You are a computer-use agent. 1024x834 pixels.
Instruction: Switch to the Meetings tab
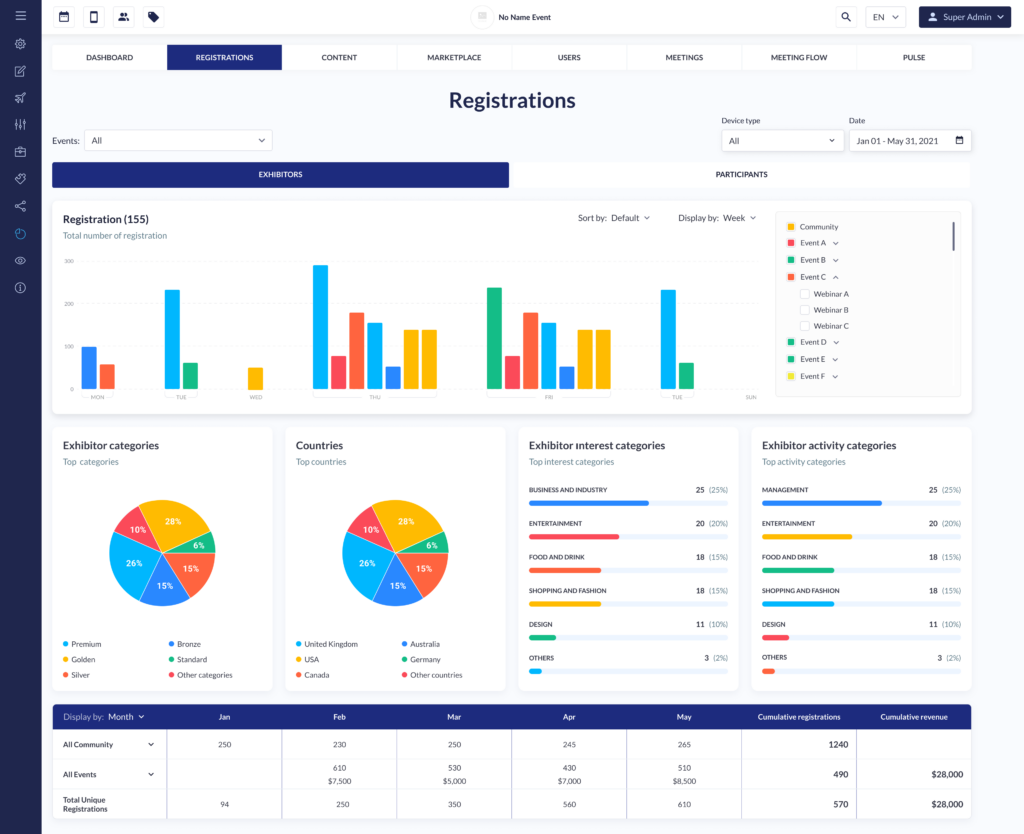tap(684, 57)
